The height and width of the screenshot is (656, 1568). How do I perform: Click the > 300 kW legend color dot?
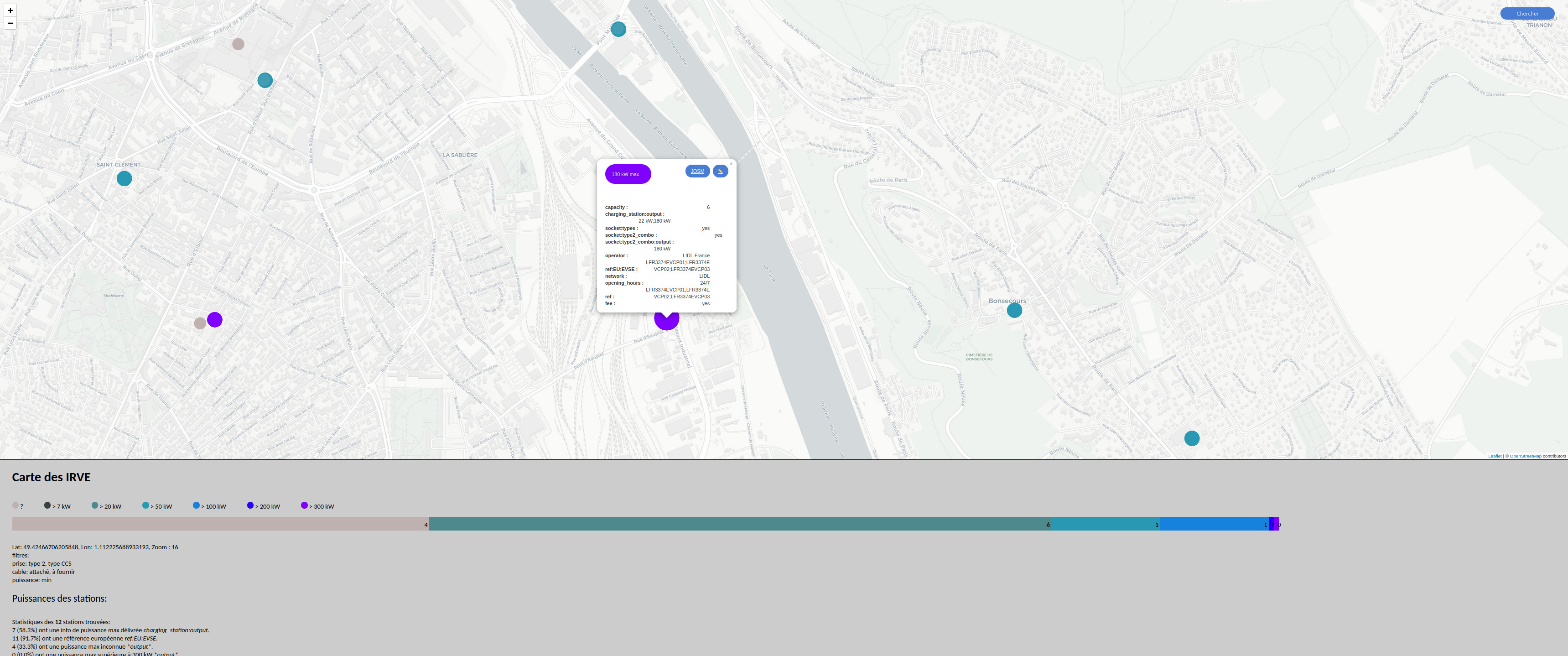click(x=304, y=505)
